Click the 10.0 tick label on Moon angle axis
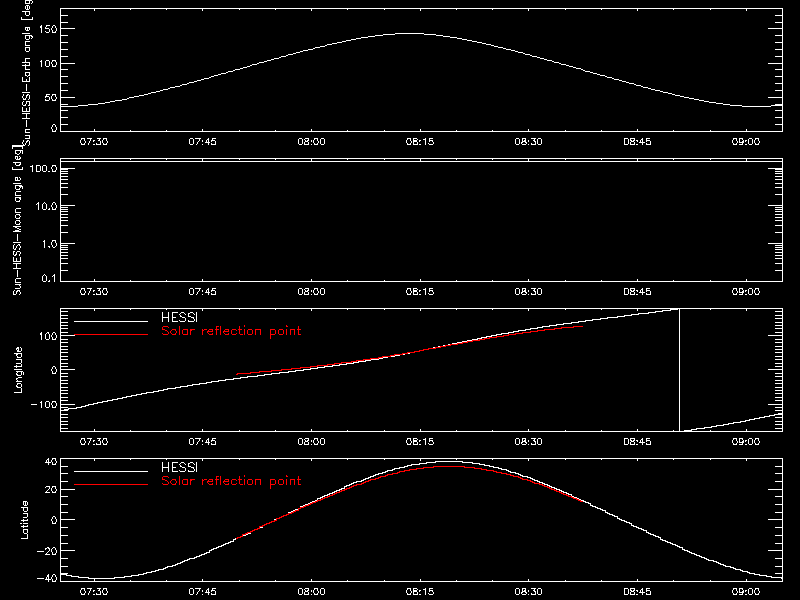Screen dimensions: 800x600 [46, 207]
